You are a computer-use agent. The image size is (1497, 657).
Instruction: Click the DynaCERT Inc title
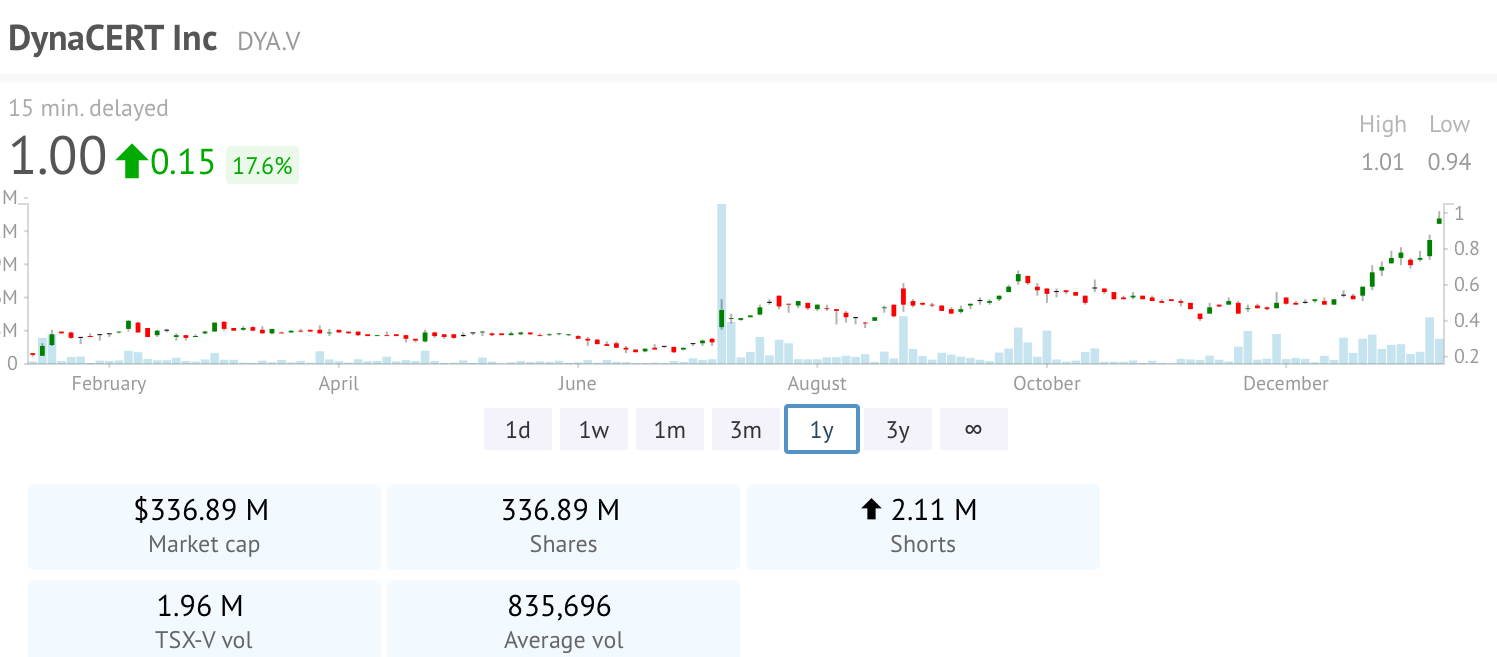(112, 38)
